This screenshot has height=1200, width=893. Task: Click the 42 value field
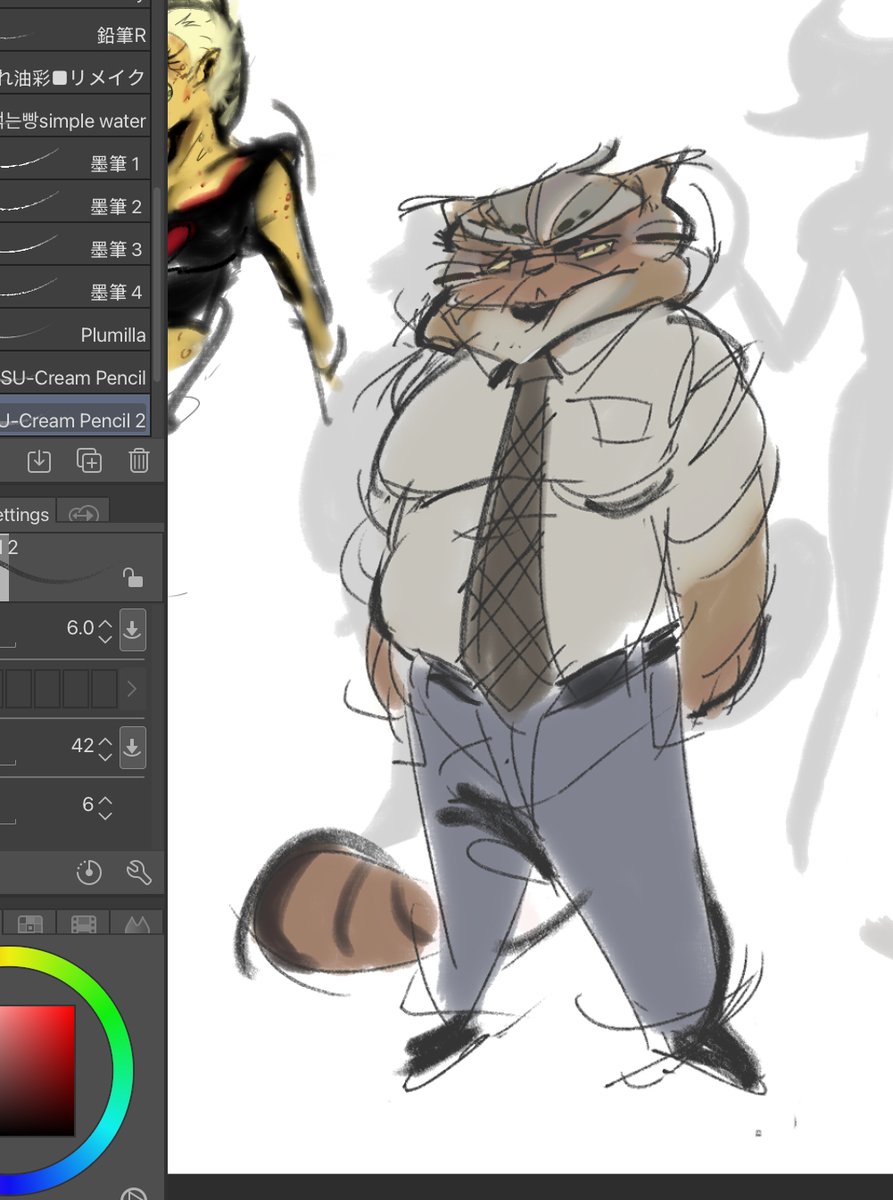pos(82,746)
